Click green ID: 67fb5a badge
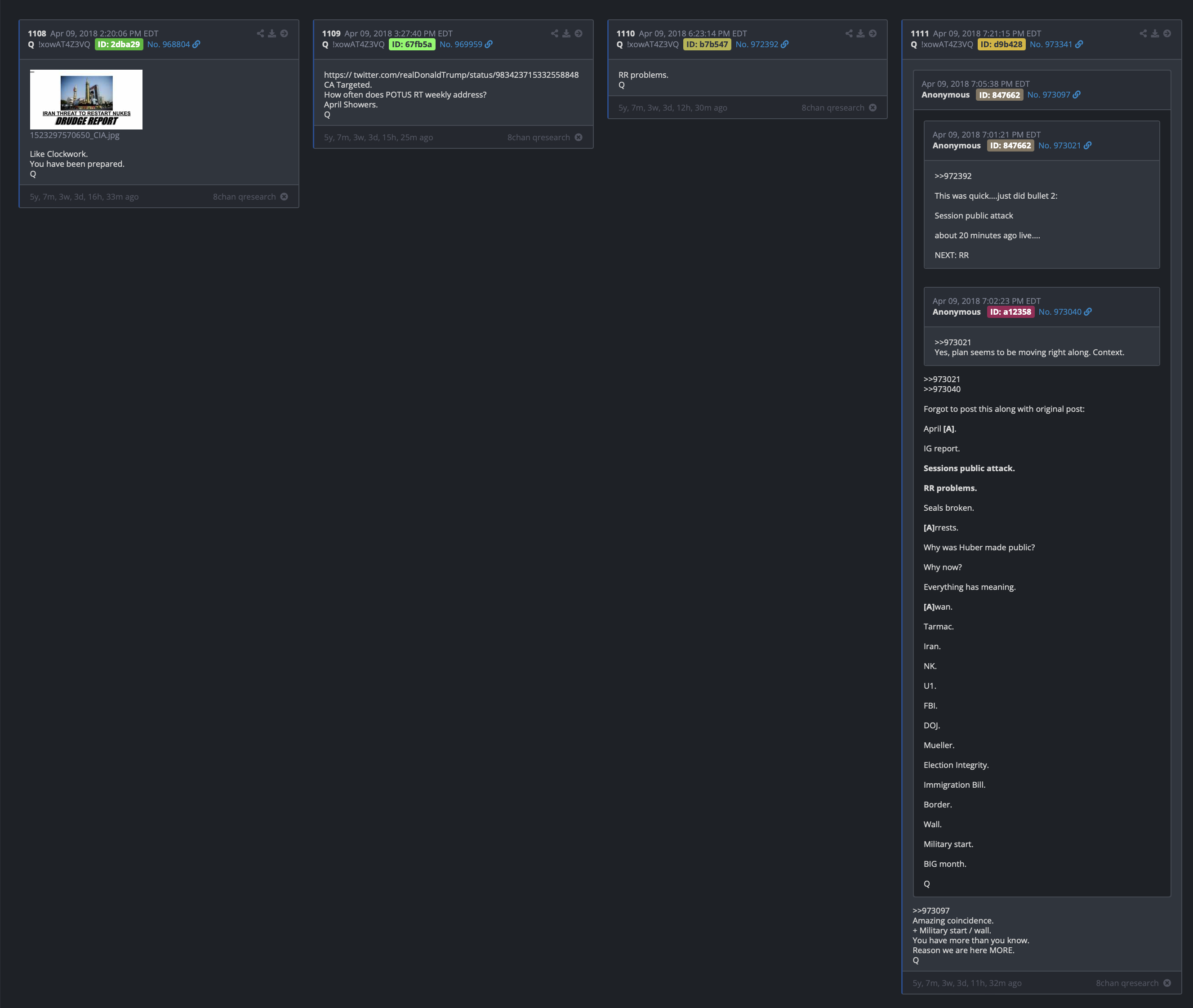This screenshot has height=1008, width=1193. click(x=412, y=45)
